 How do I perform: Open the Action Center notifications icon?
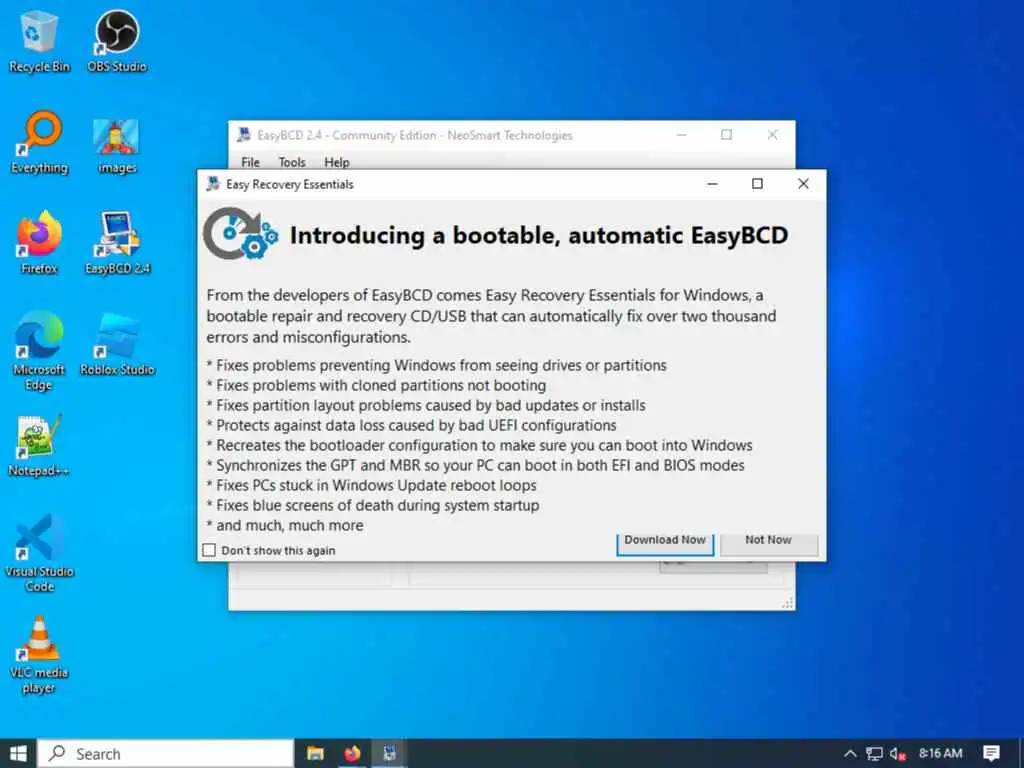pyautogui.click(x=991, y=754)
